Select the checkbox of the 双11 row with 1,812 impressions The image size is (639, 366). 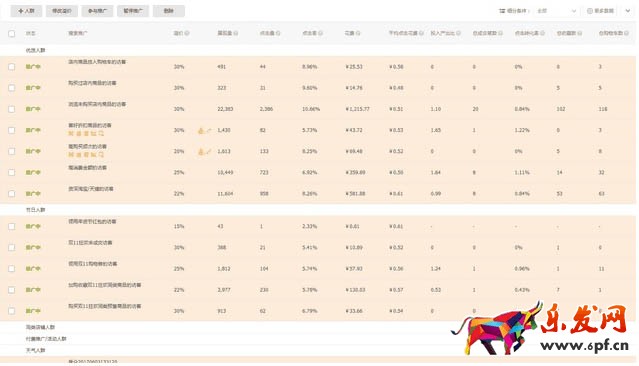click(12, 269)
